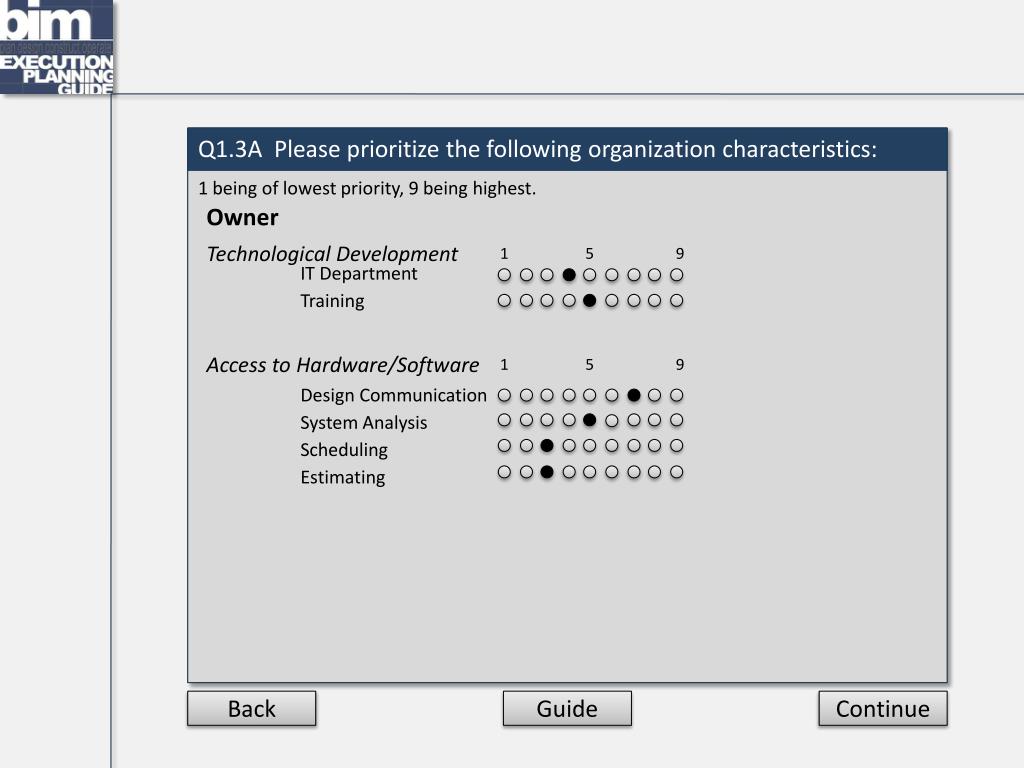Set System Analysis priority to 1

coord(504,420)
